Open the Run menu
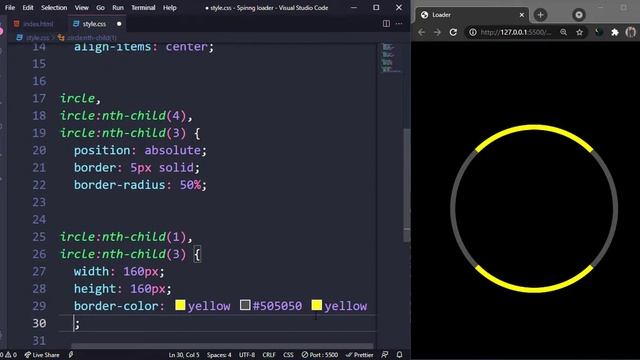Image resolution: width=640 pixels, height=360 pixels. point(118,7)
